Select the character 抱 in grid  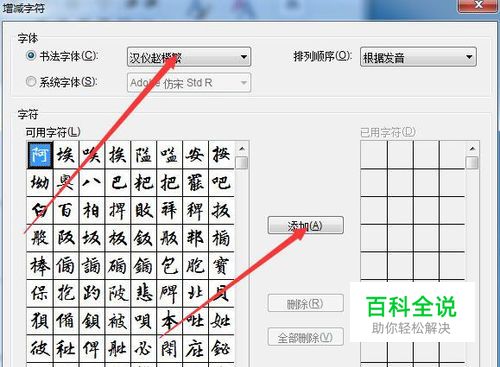(66, 293)
